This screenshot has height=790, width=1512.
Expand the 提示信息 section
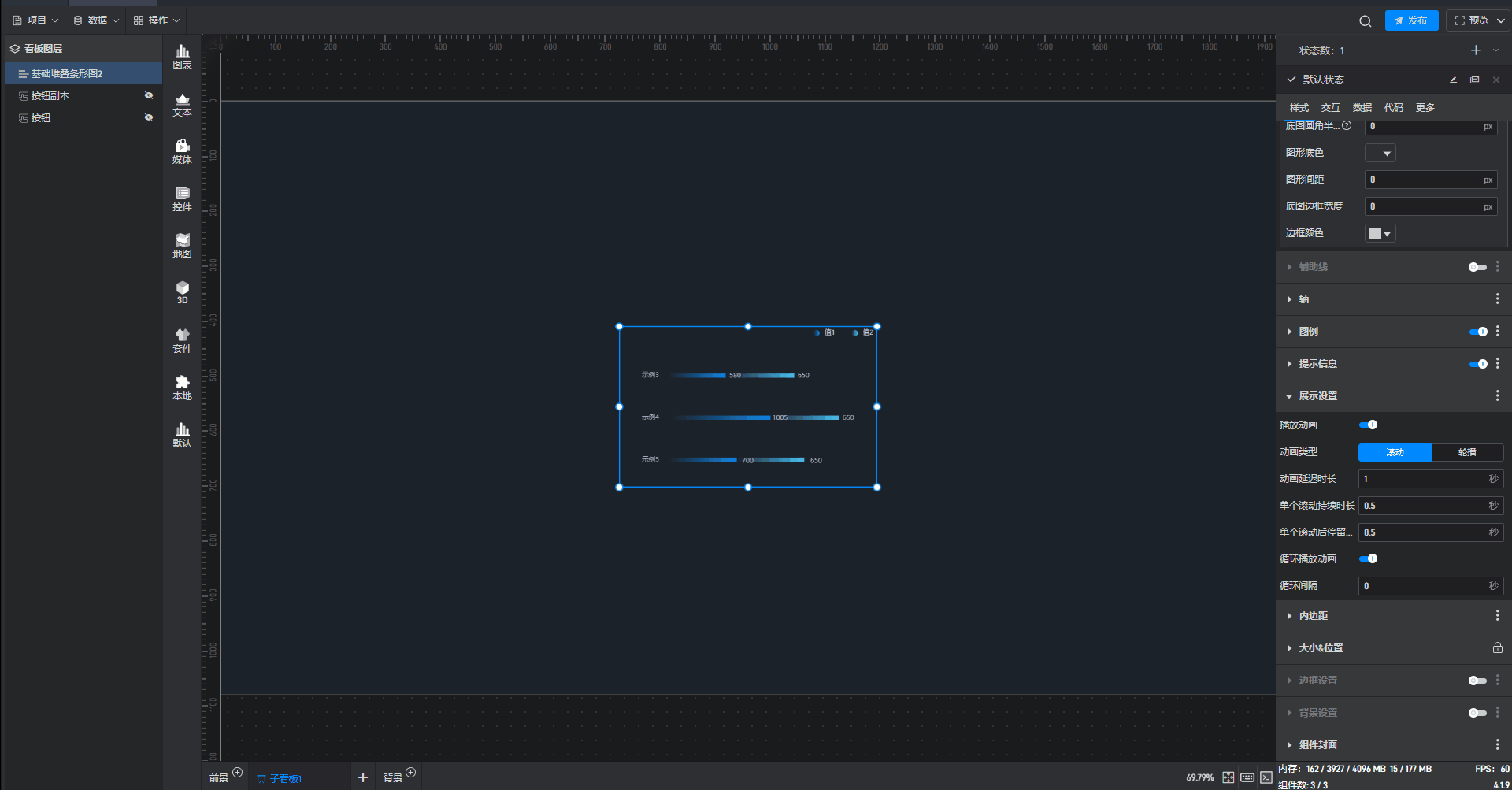[1290, 364]
